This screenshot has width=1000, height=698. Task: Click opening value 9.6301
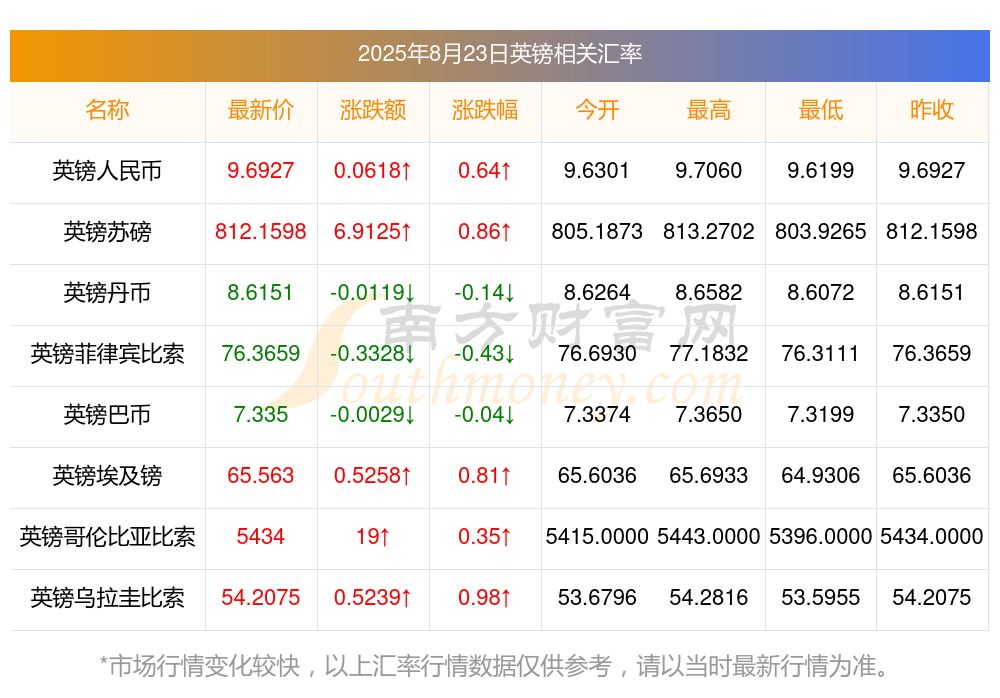tap(597, 170)
